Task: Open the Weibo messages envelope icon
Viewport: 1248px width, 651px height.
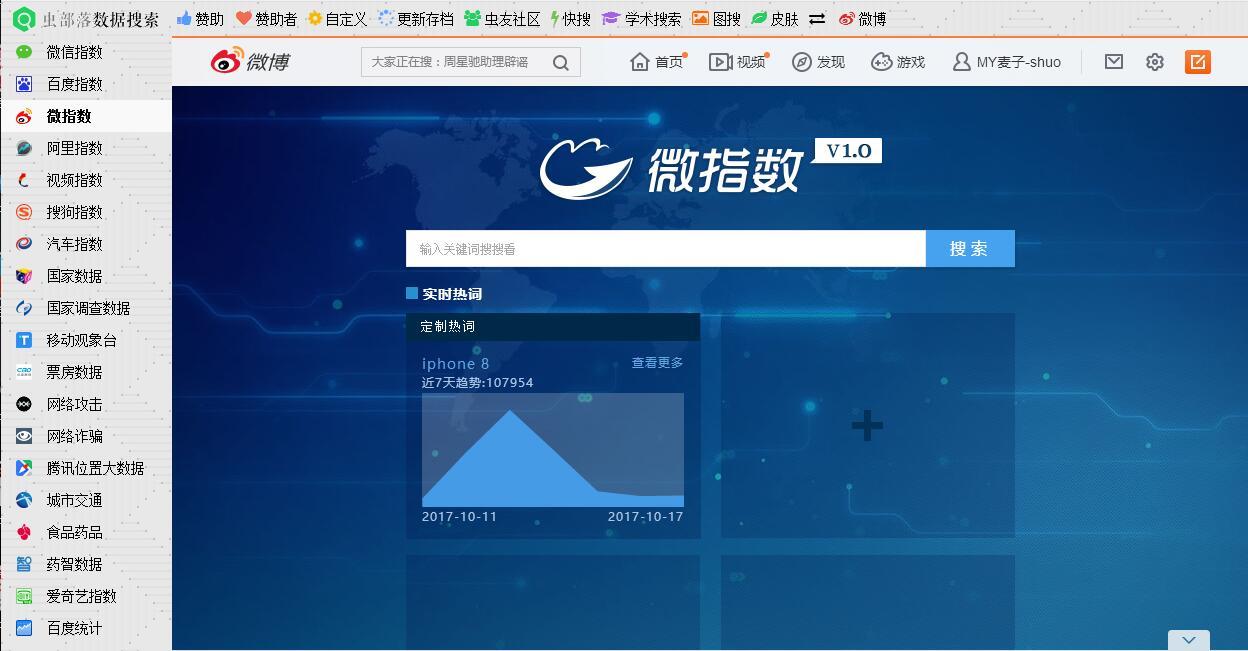Action: click(1113, 61)
